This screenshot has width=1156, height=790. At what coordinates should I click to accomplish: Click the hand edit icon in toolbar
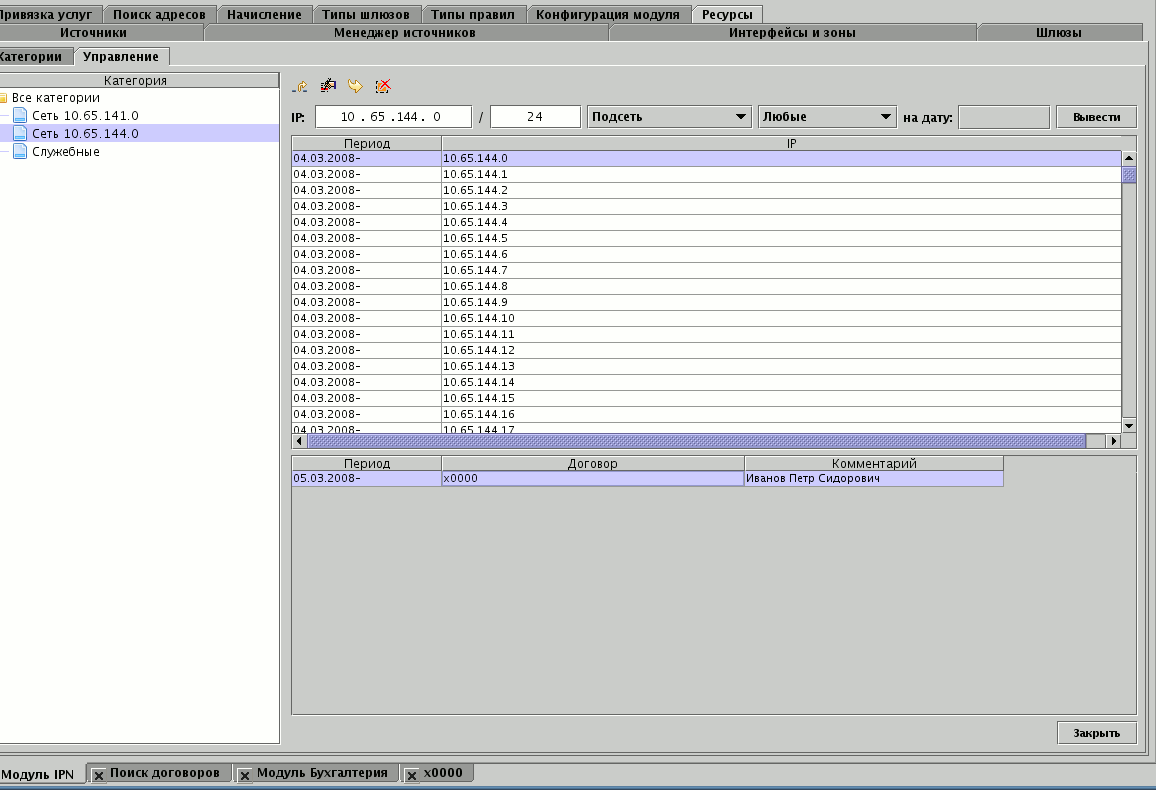click(x=327, y=87)
